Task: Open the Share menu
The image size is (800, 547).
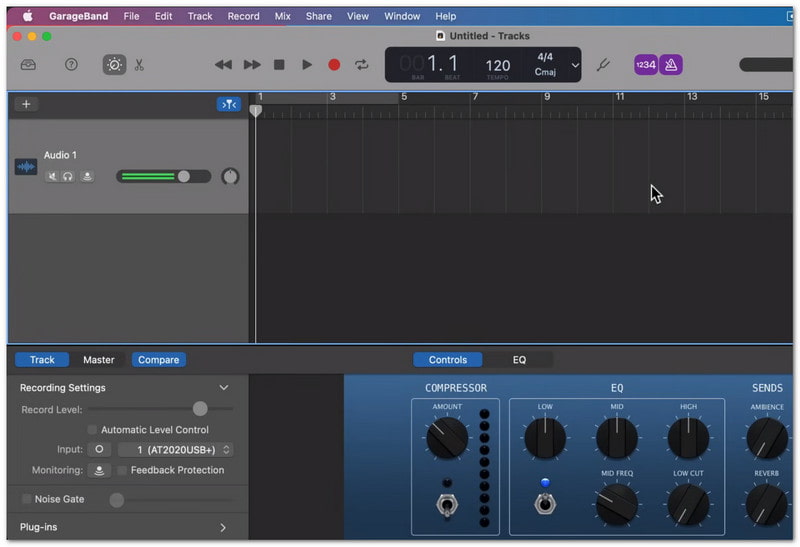Action: click(318, 16)
